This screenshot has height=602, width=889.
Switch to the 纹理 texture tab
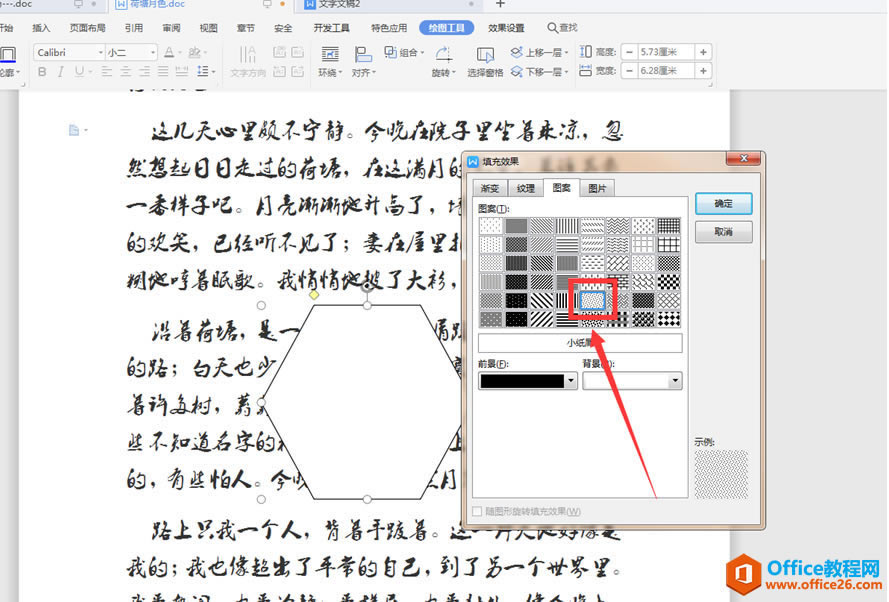[526, 188]
